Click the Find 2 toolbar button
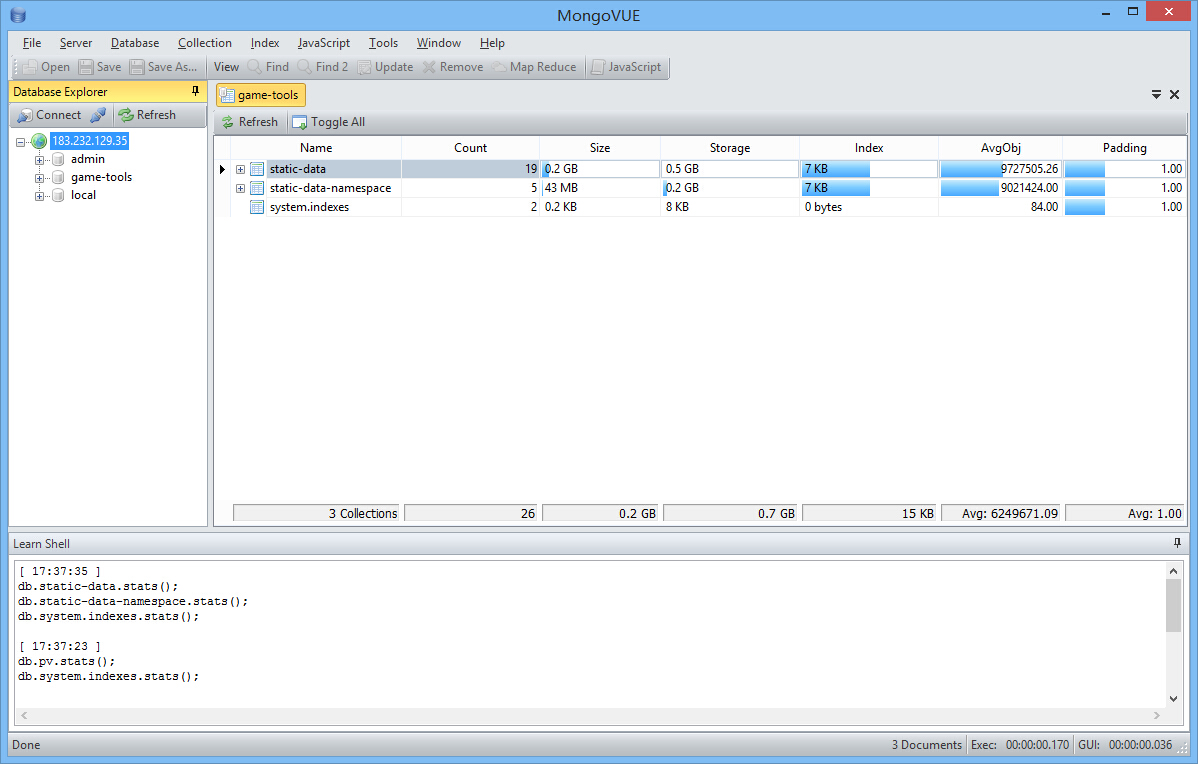 click(322, 67)
